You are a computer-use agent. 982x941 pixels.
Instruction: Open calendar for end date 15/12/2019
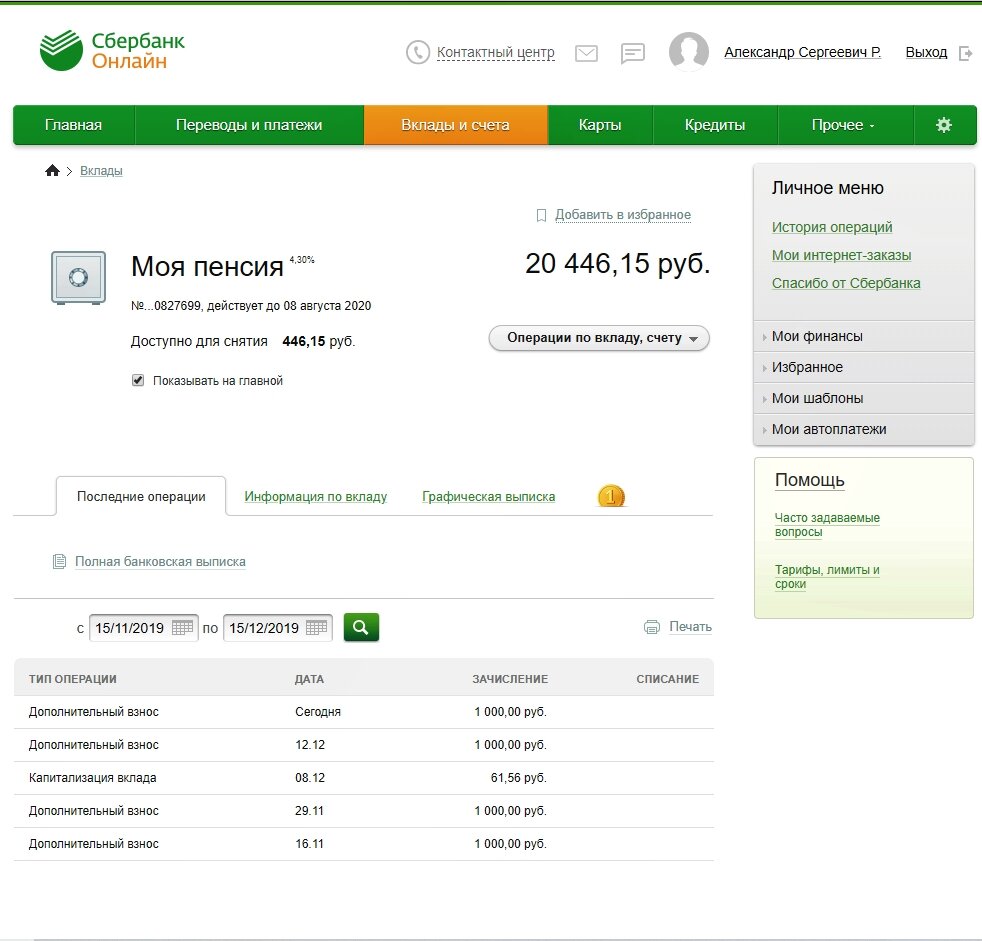tap(316, 627)
